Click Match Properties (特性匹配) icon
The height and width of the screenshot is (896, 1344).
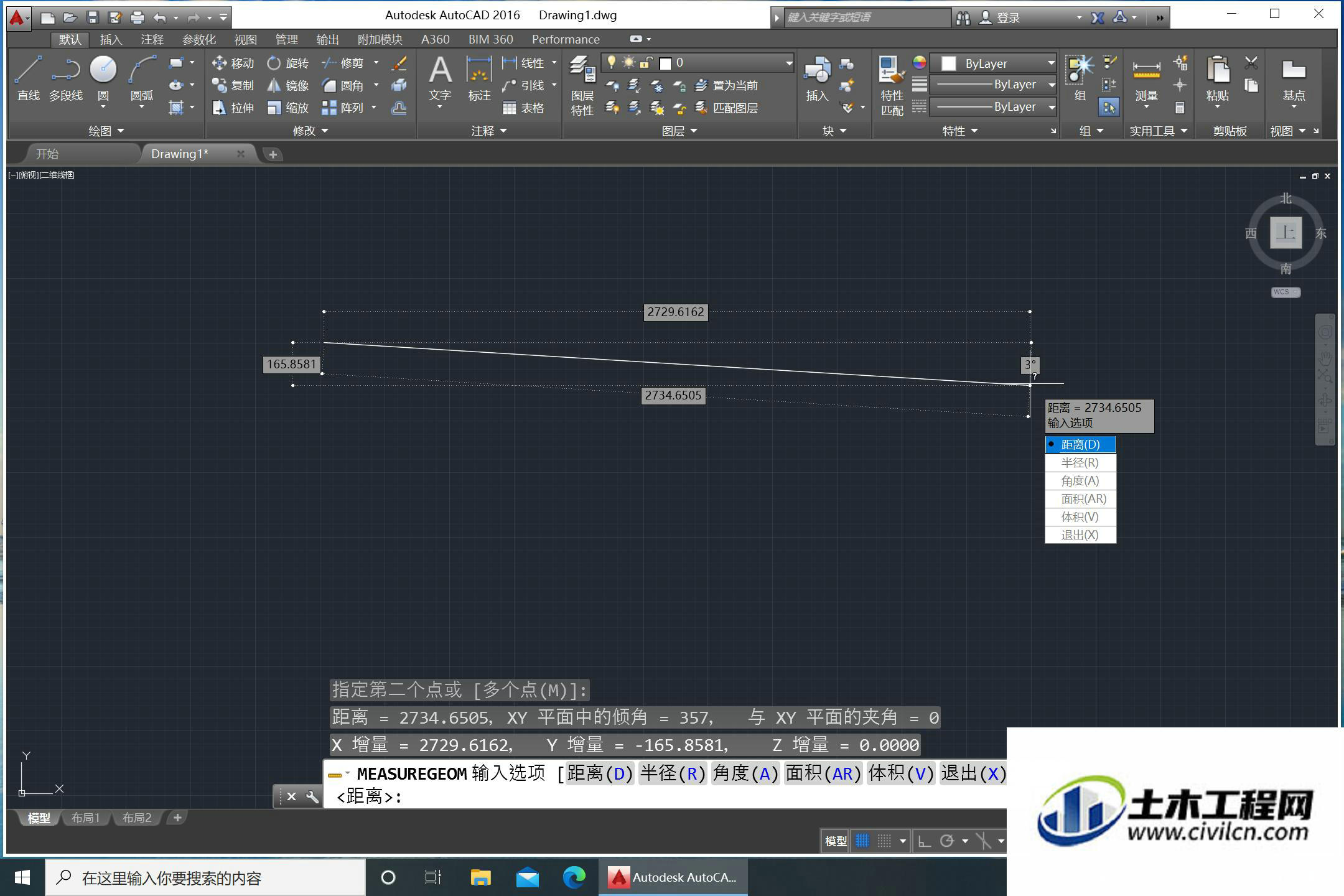(892, 85)
